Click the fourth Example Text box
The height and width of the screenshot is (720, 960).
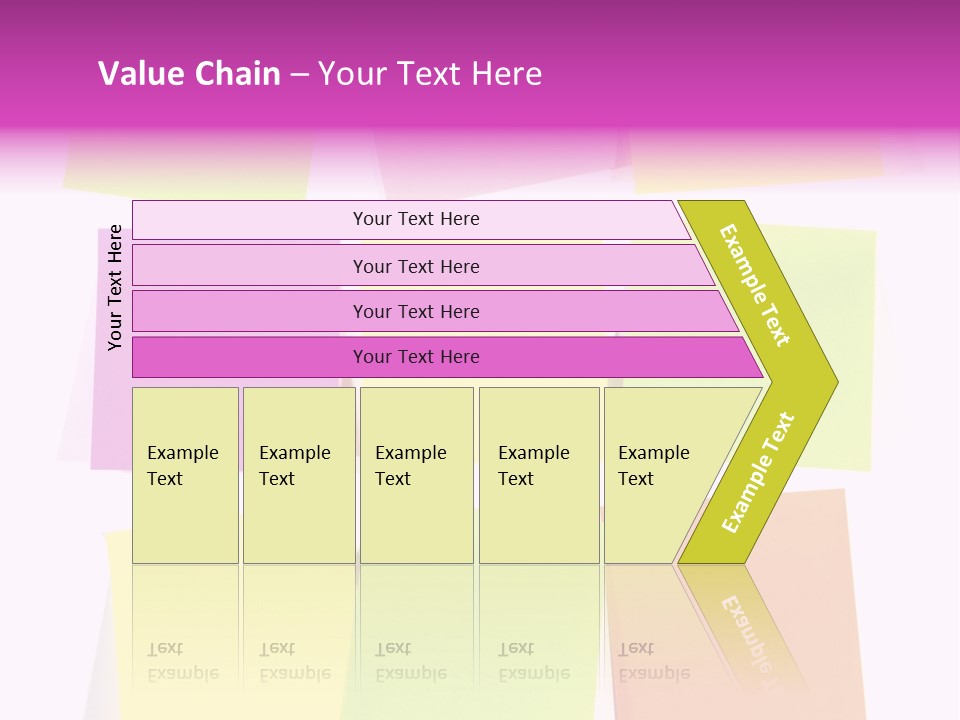pos(539,475)
